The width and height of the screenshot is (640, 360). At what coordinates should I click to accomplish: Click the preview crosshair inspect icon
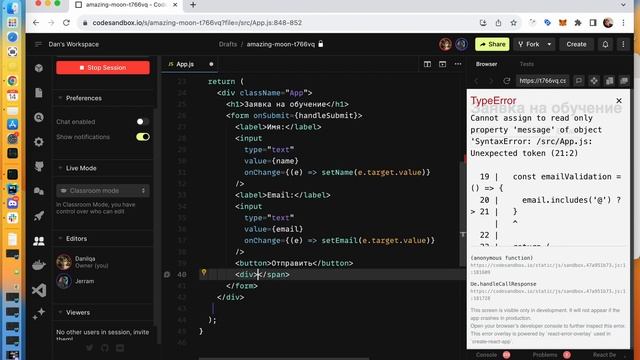coord(594,81)
